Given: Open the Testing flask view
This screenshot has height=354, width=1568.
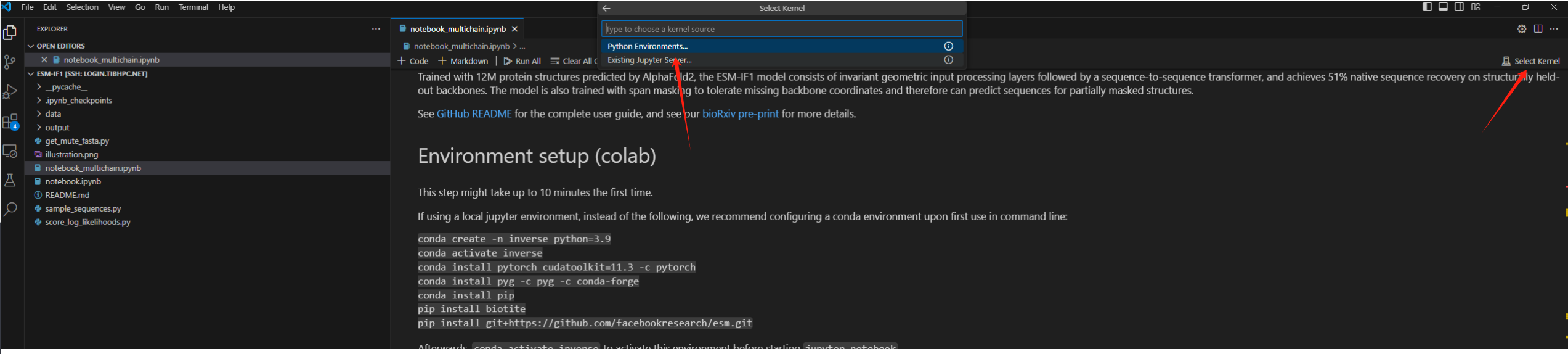Looking at the screenshot, I should (10, 180).
